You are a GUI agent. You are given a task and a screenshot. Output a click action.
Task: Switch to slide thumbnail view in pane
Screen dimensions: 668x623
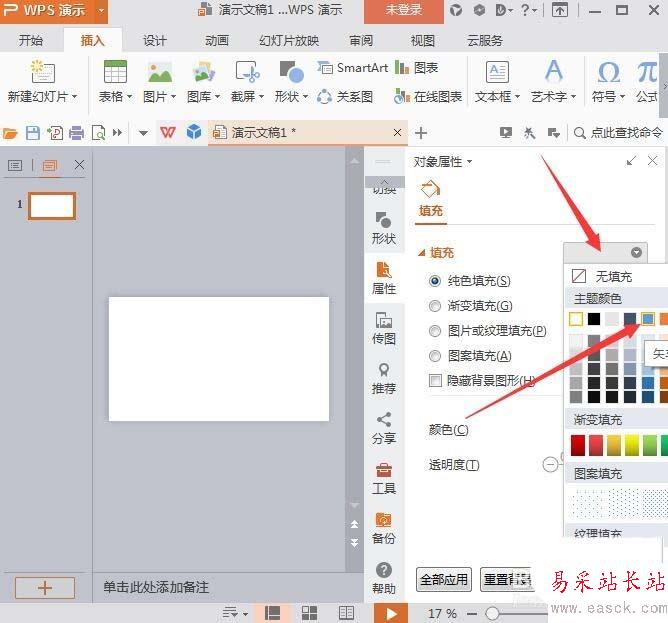coord(50,165)
